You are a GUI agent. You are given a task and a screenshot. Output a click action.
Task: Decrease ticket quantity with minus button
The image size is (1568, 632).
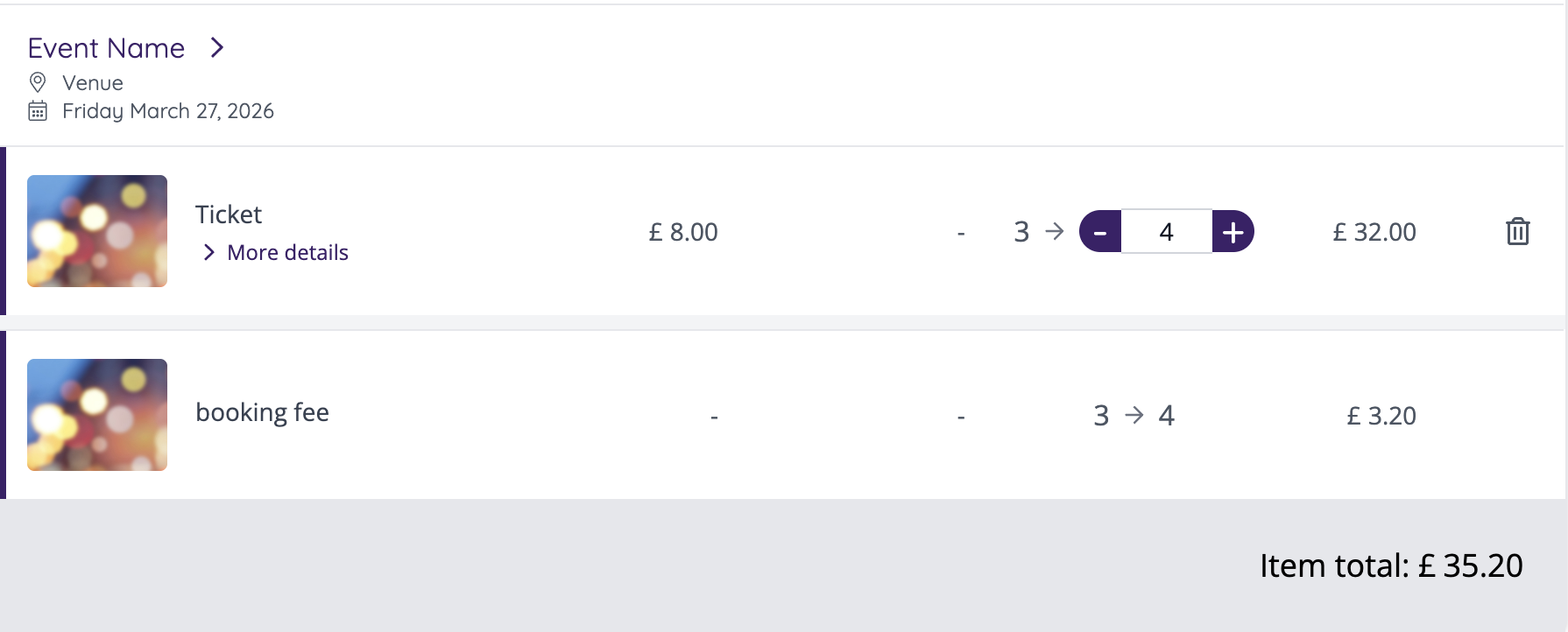(x=1100, y=232)
